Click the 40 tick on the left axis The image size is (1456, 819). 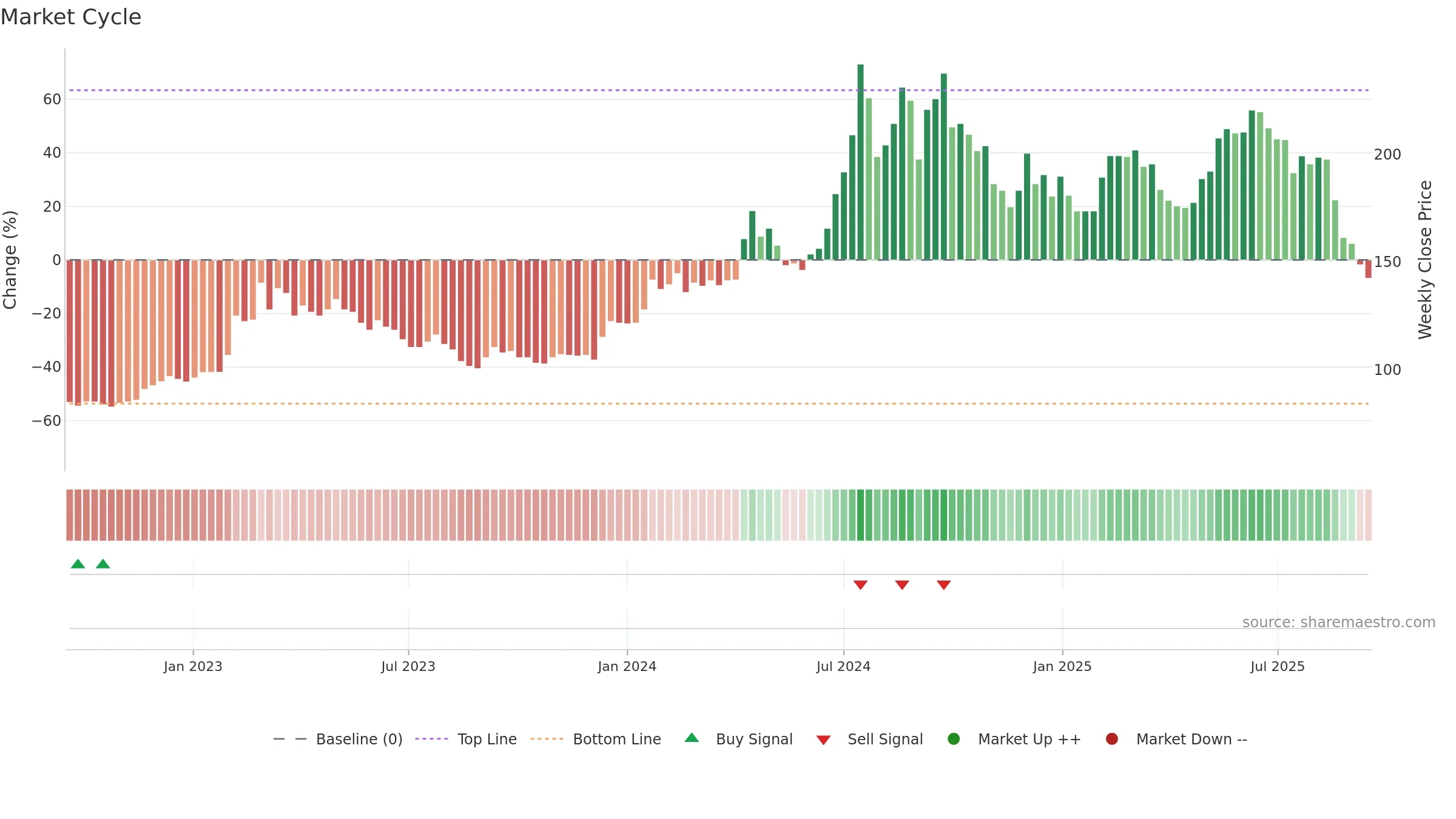pos(52,152)
